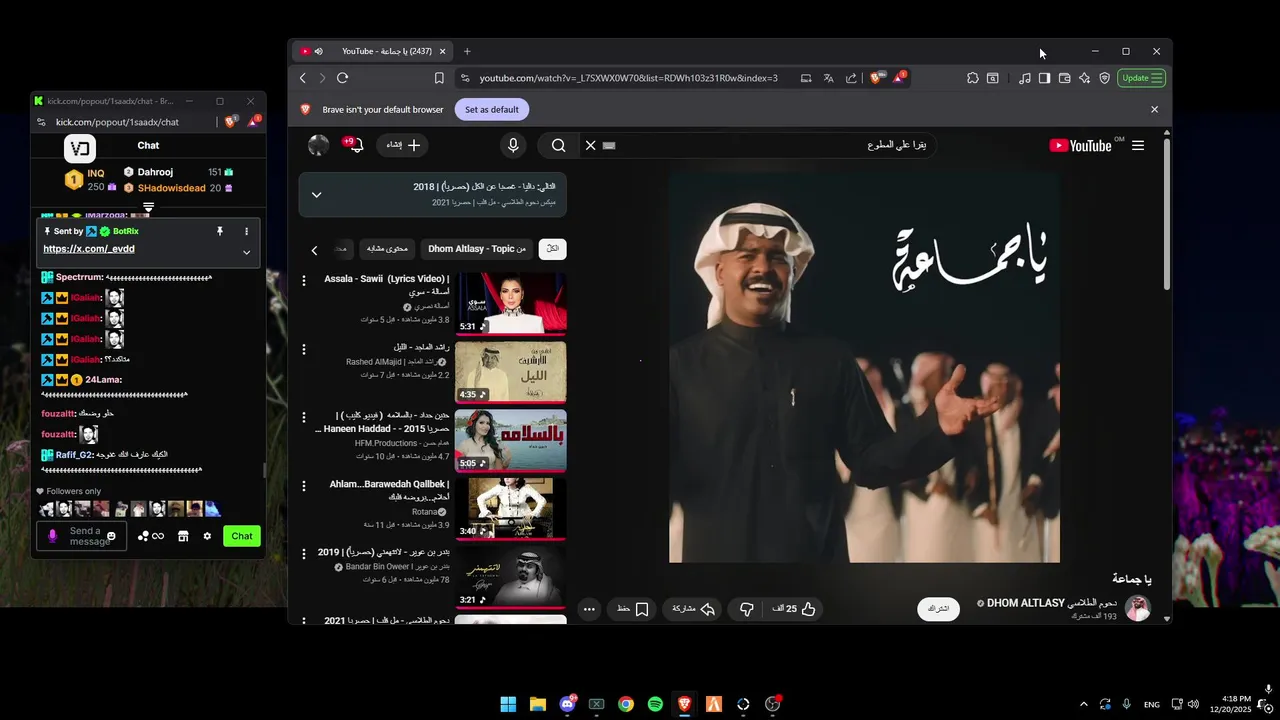Open the extensions puzzle icon in Brave
Viewport: 1280px width, 720px height.
pos(972,78)
